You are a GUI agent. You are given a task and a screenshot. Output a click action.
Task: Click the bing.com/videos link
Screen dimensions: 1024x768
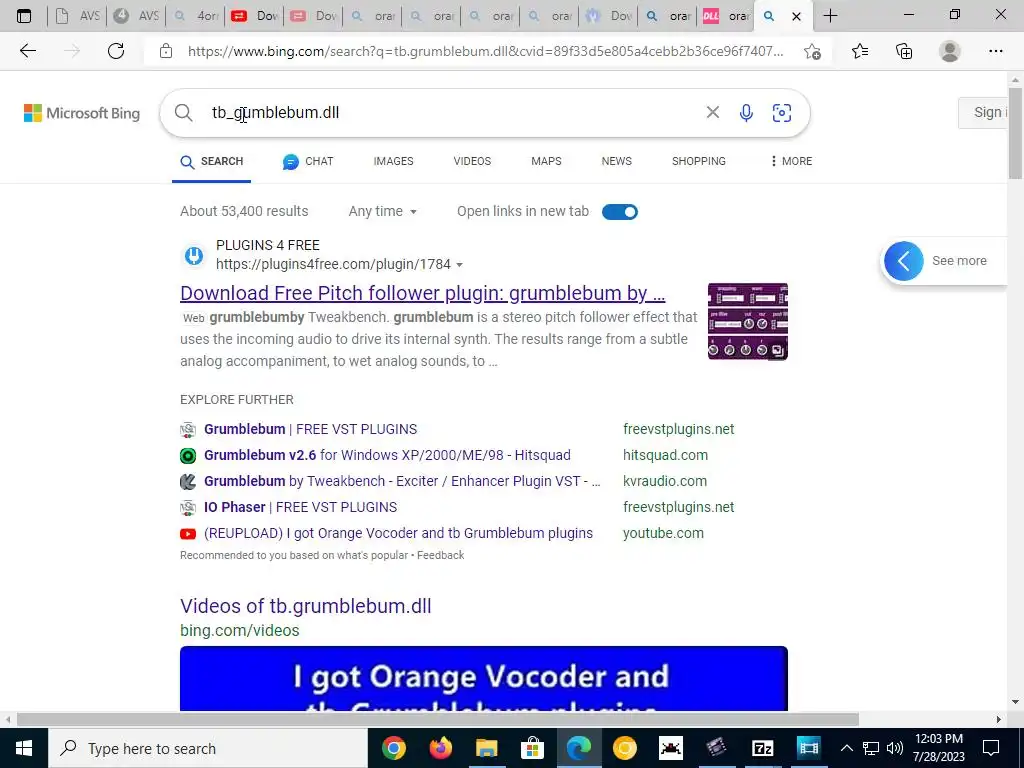point(240,631)
